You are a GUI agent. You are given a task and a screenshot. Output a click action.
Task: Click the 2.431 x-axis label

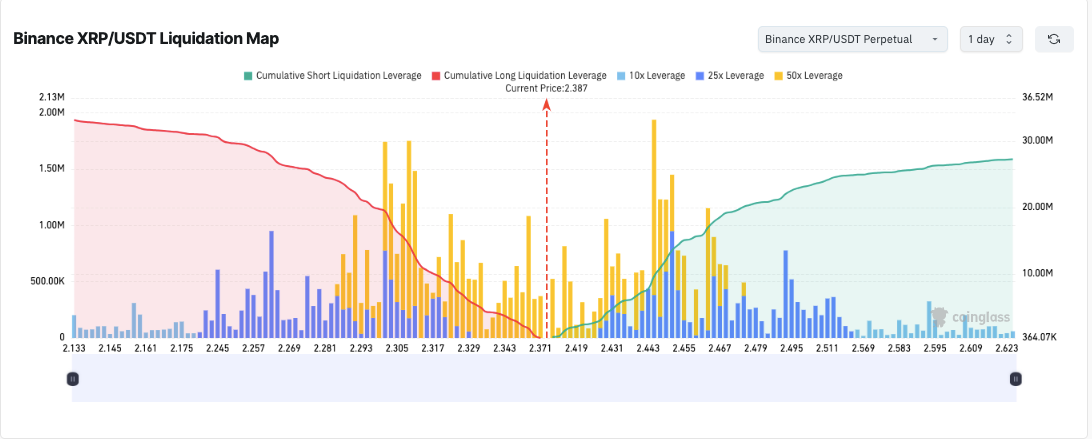[613, 348]
